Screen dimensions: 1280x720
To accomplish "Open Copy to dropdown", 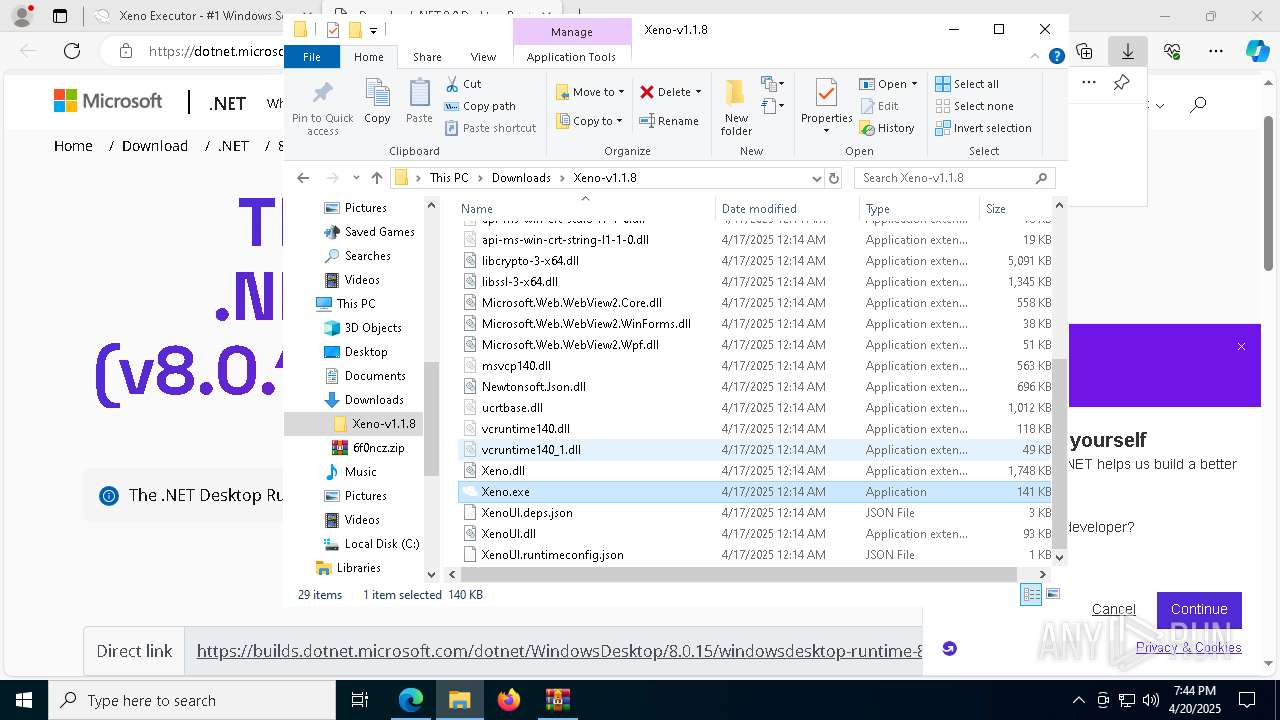I will (x=590, y=121).
